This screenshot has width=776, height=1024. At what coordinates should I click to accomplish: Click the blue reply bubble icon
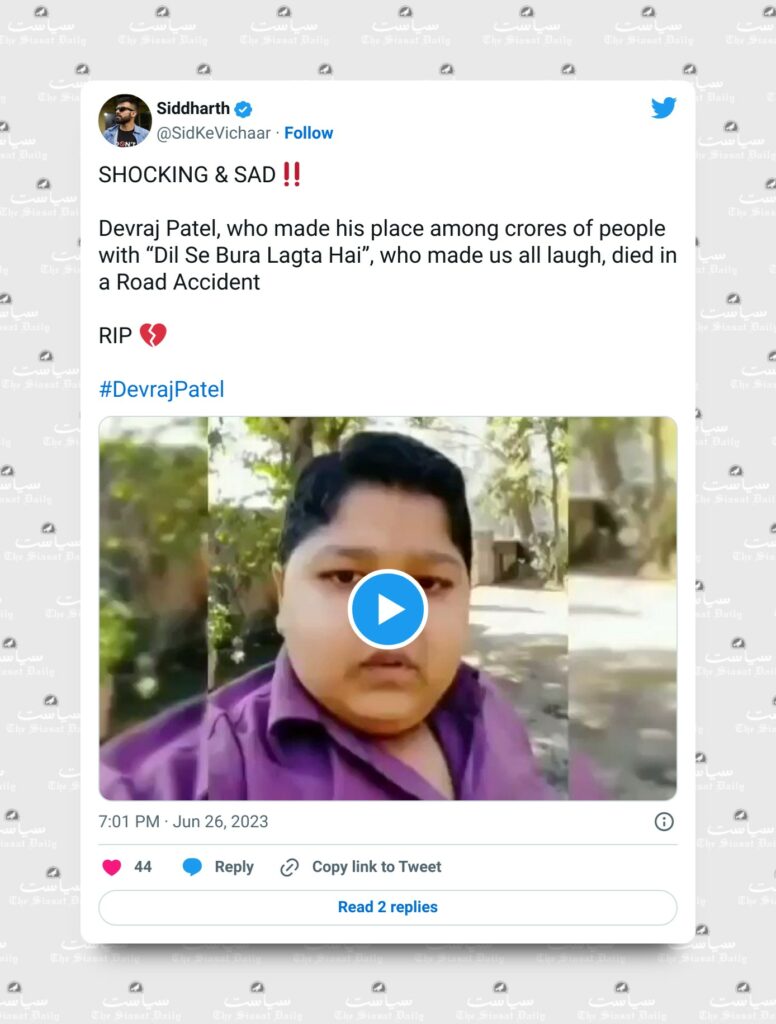coord(192,867)
